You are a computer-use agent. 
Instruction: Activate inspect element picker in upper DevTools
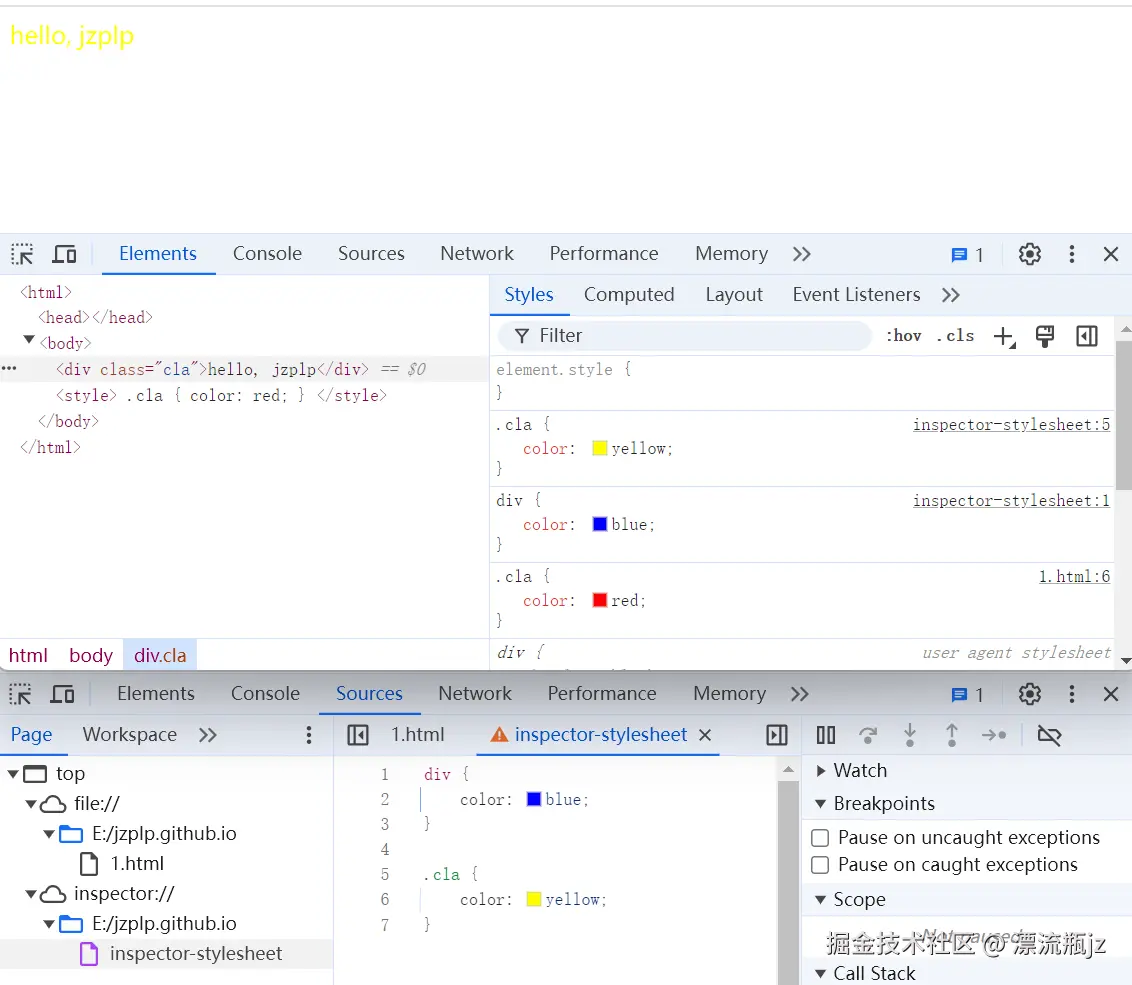(22, 254)
